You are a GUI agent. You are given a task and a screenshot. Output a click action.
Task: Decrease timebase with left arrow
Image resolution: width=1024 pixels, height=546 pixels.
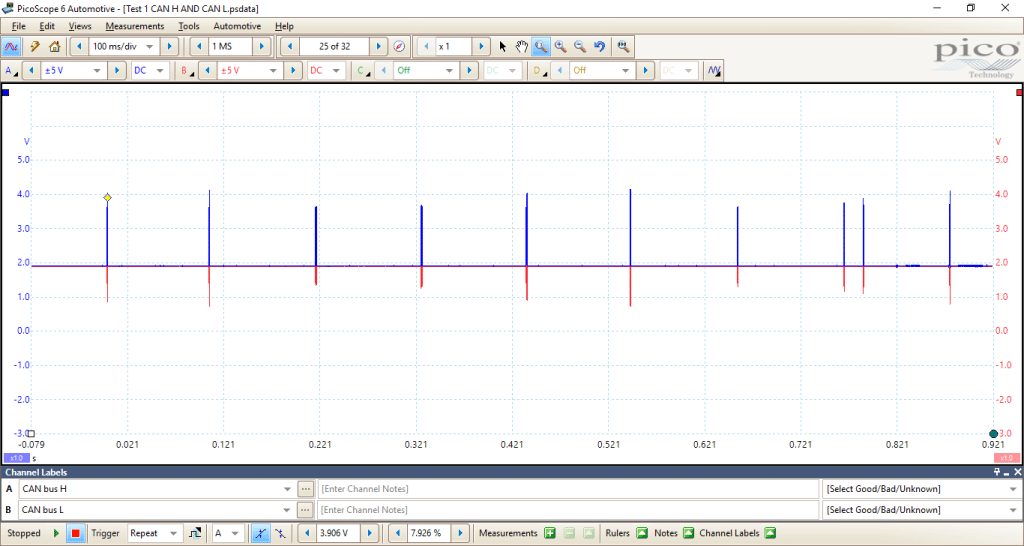(x=79, y=47)
